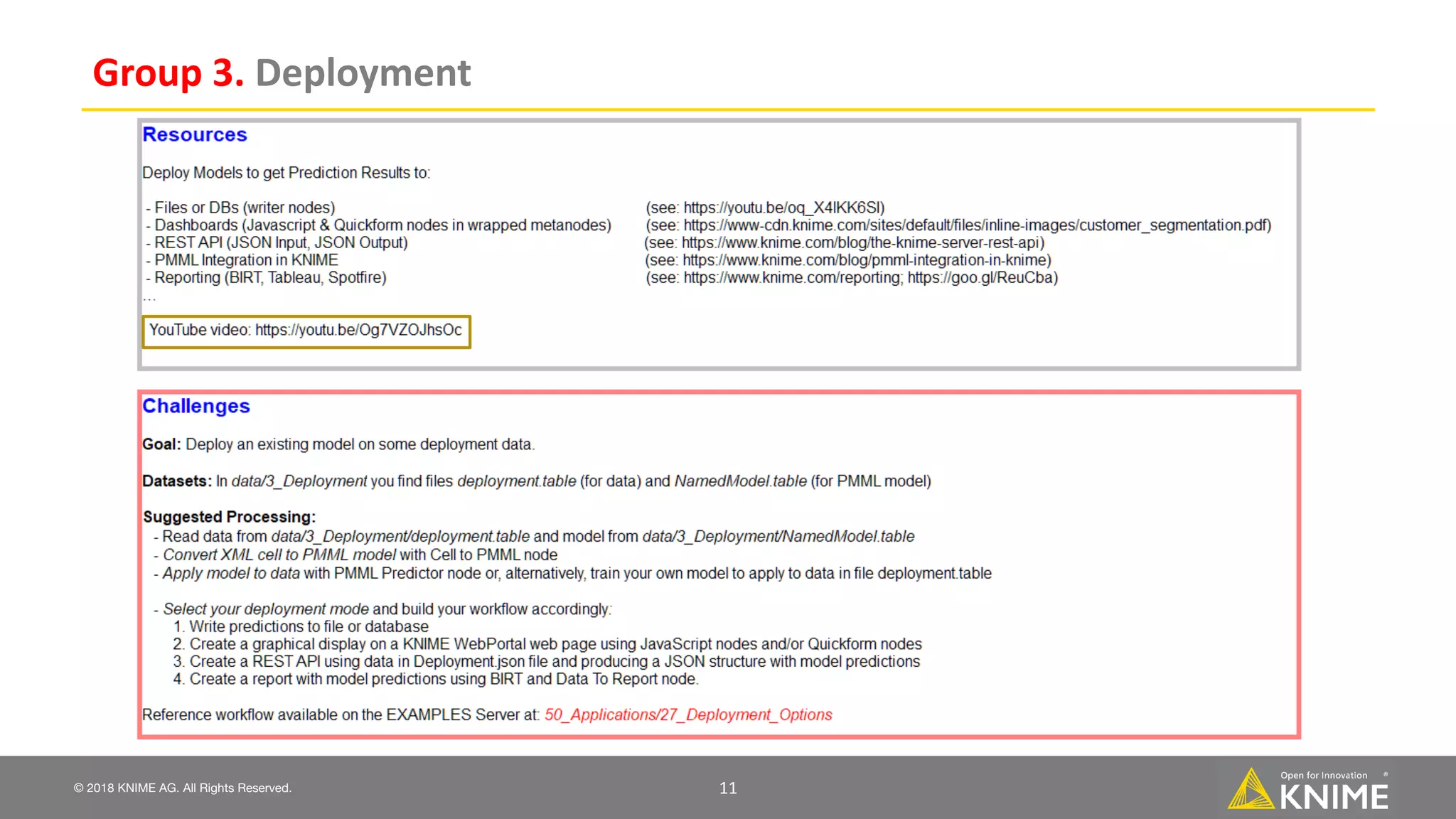Click the Challenges heading

pos(196,406)
